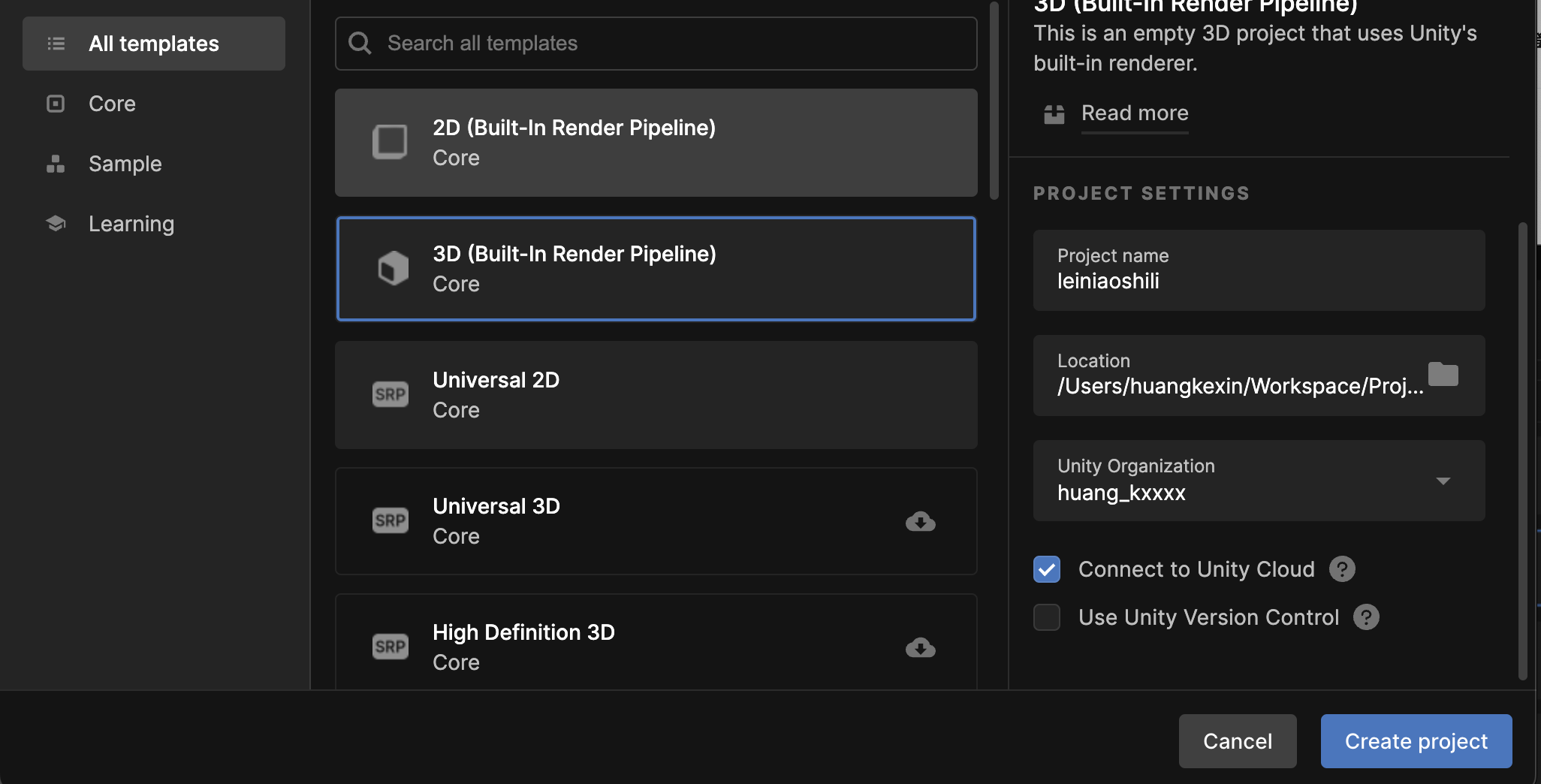Select the Universal 3D template
The height and width of the screenshot is (784, 1541).
656,521
